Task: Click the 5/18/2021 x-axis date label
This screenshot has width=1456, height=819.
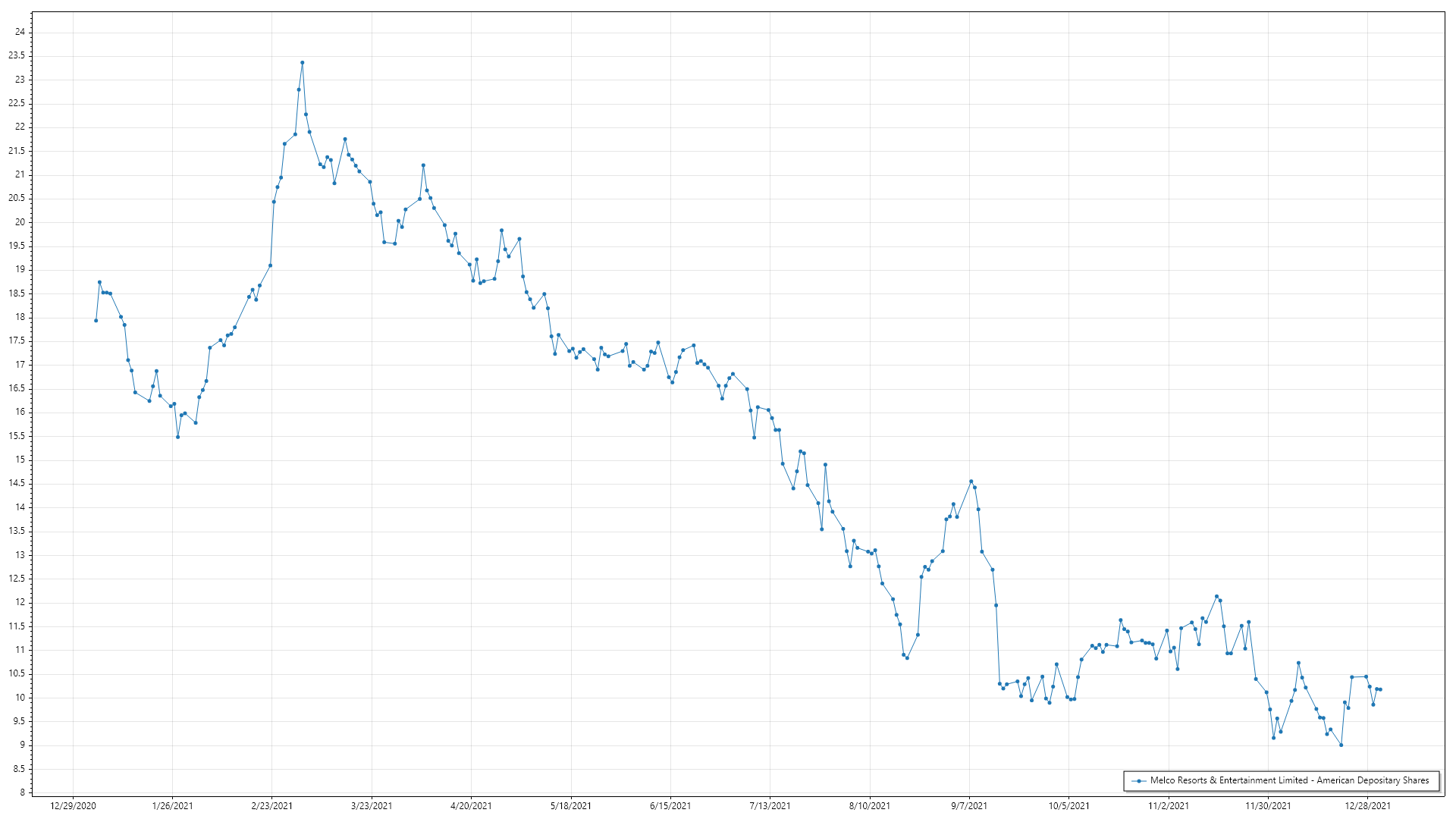Action: click(570, 805)
